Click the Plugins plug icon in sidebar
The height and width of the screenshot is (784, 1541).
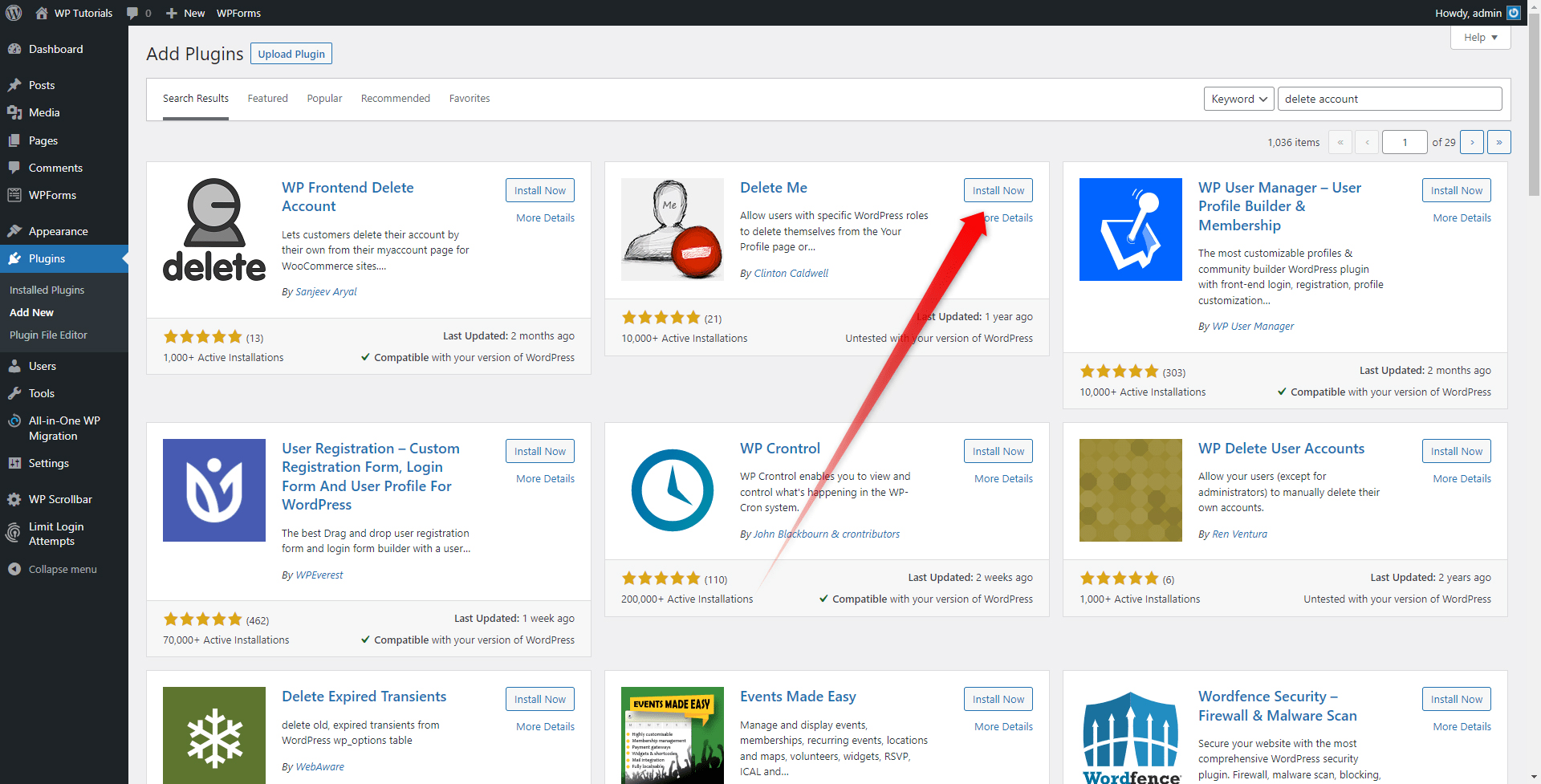[x=14, y=258]
